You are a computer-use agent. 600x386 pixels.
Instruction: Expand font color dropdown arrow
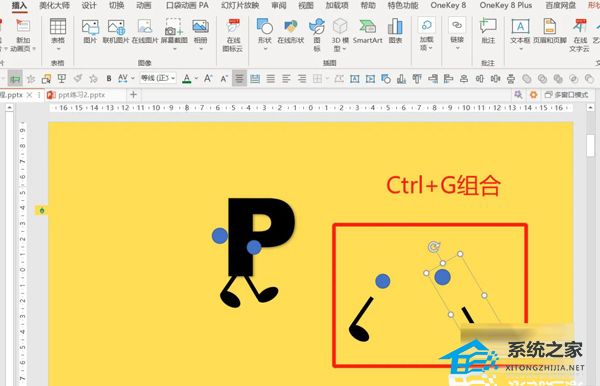click(196, 78)
